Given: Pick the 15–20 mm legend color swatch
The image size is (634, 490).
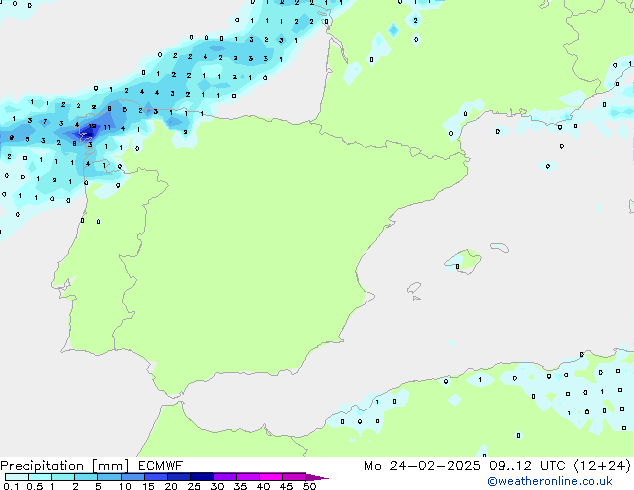Looking at the screenshot, I should (x=155, y=477).
